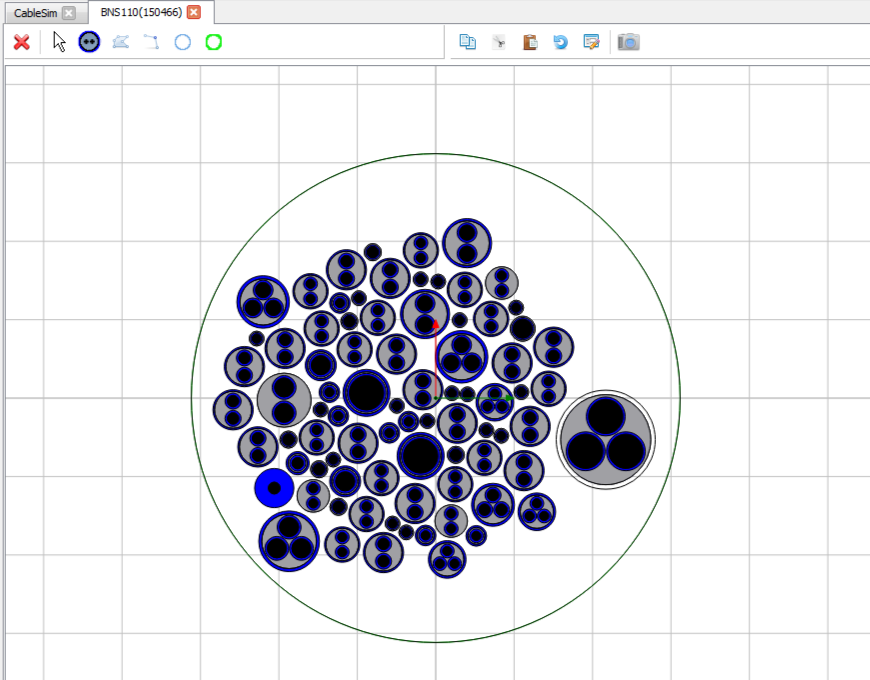Click the clipboard paste icon
Image resolution: width=870 pixels, height=680 pixels.
530,42
